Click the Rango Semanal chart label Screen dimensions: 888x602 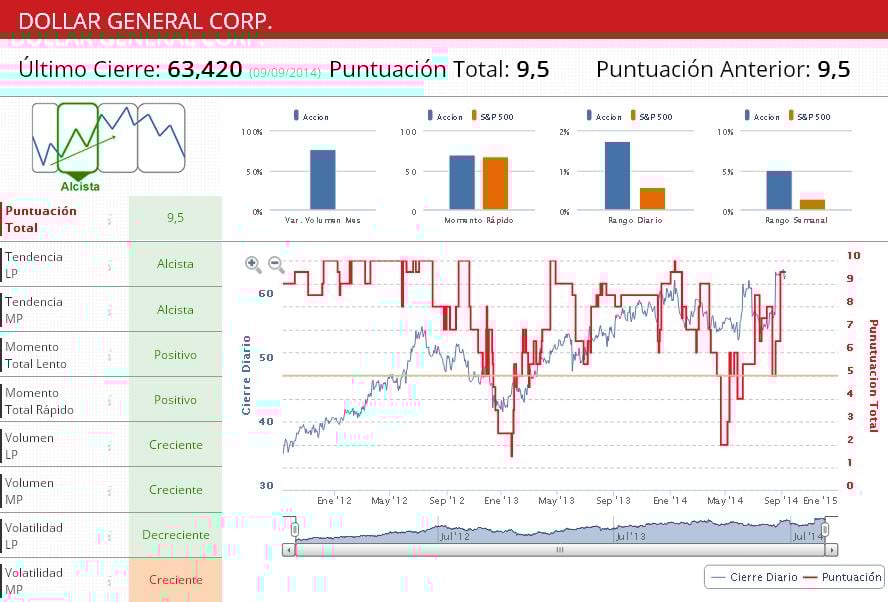click(796, 220)
